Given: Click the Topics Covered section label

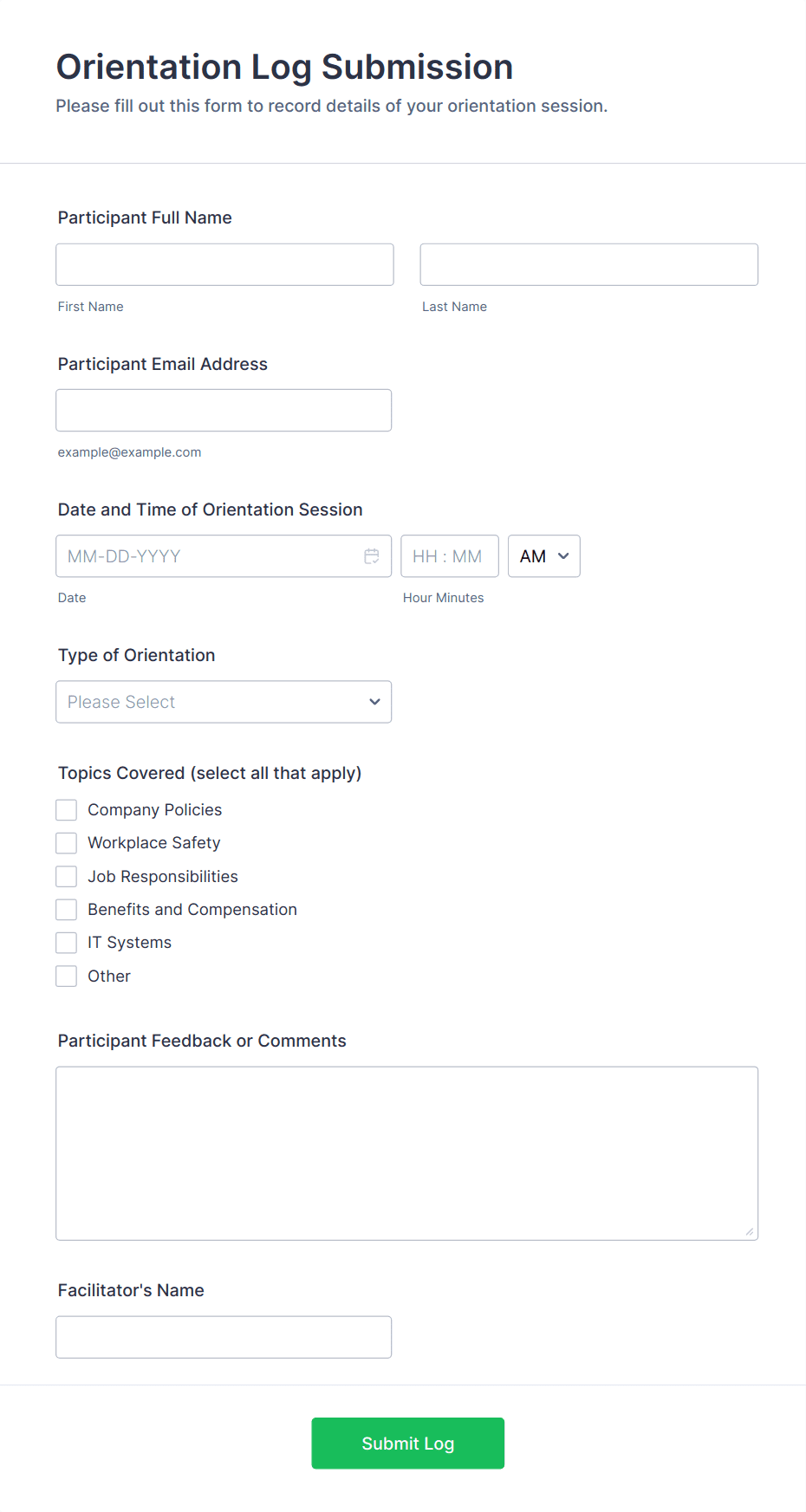Looking at the screenshot, I should (x=210, y=773).
